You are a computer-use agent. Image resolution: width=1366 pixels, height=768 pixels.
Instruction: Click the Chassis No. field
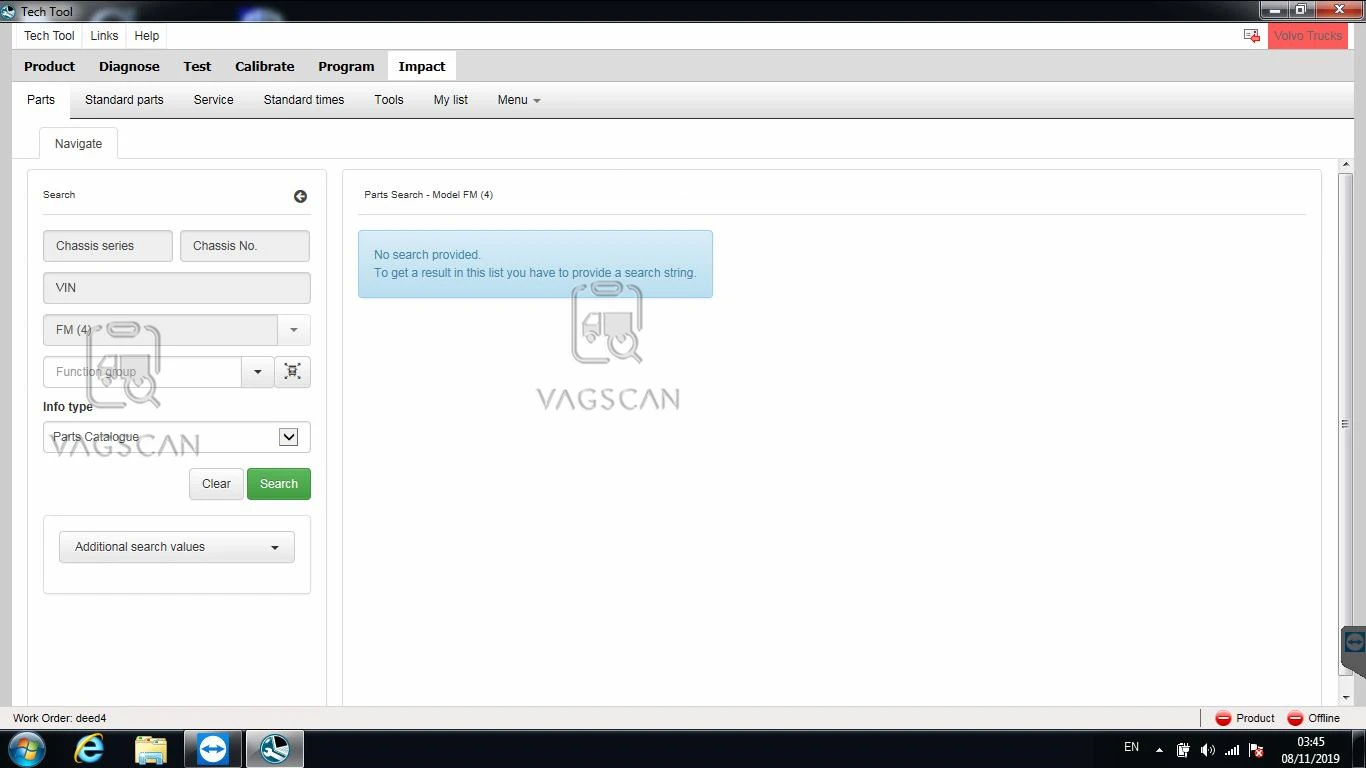click(x=245, y=246)
